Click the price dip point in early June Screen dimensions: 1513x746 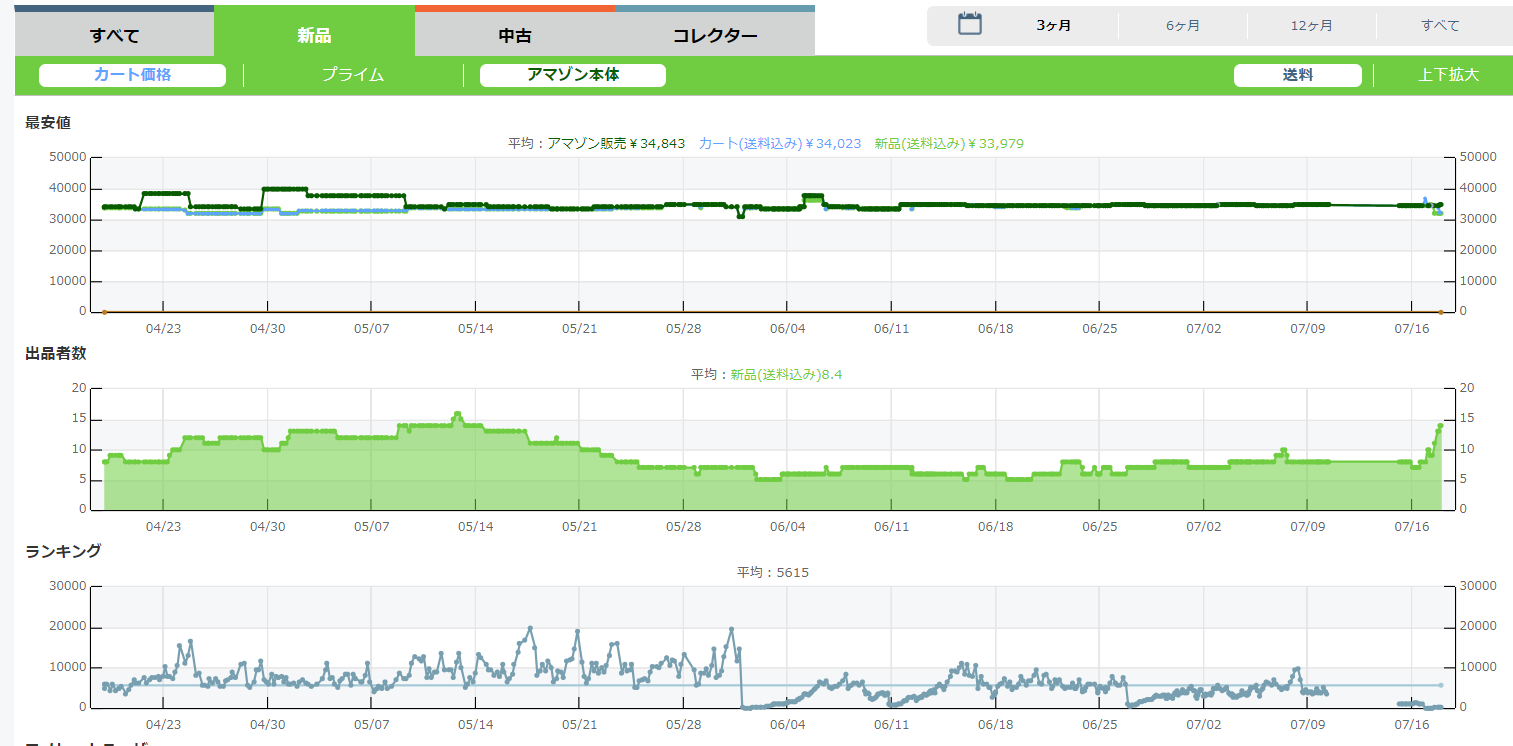tap(740, 216)
